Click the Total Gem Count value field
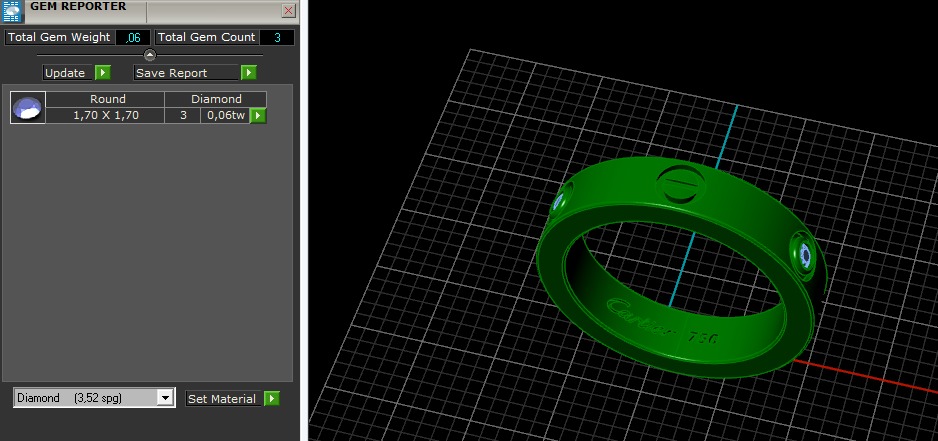Viewport: 938px width, 441px height. [x=277, y=37]
